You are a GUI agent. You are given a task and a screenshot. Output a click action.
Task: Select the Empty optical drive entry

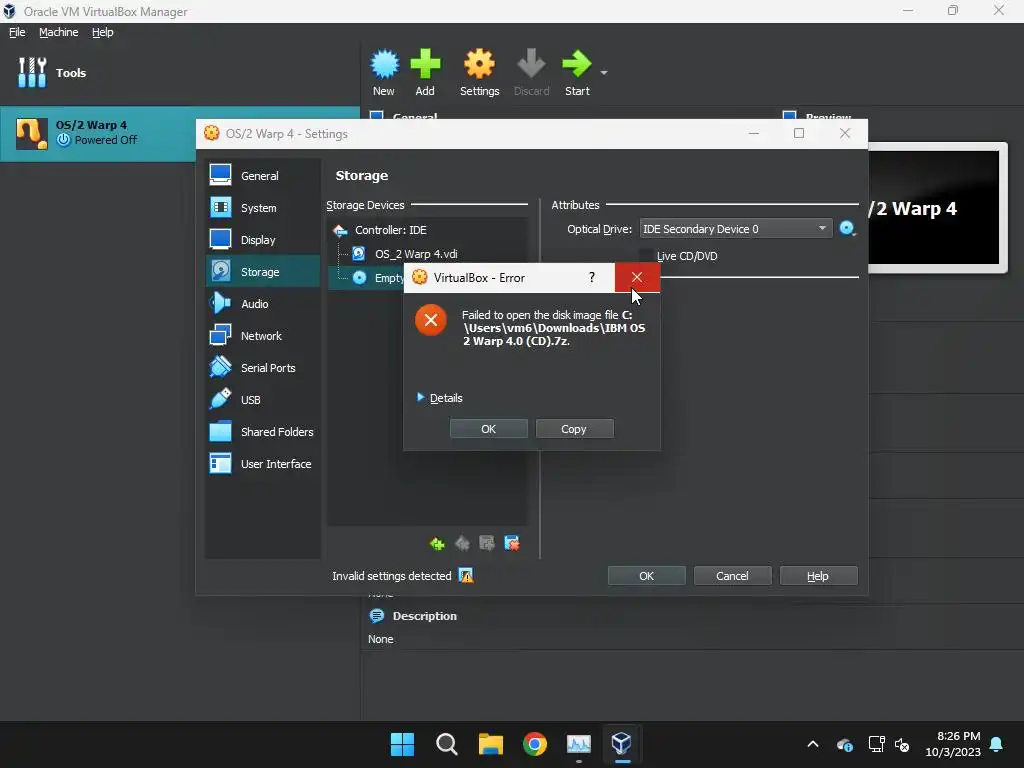tap(388, 278)
